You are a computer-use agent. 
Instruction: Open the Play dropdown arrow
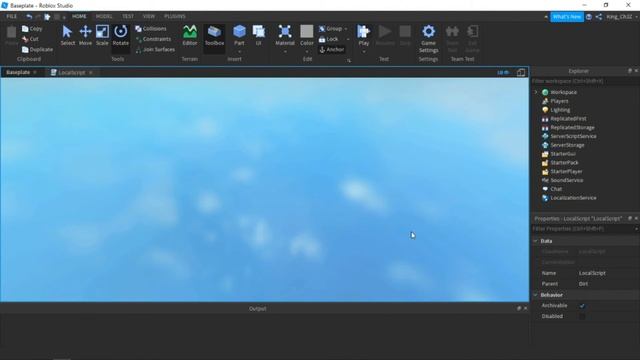[363, 52]
